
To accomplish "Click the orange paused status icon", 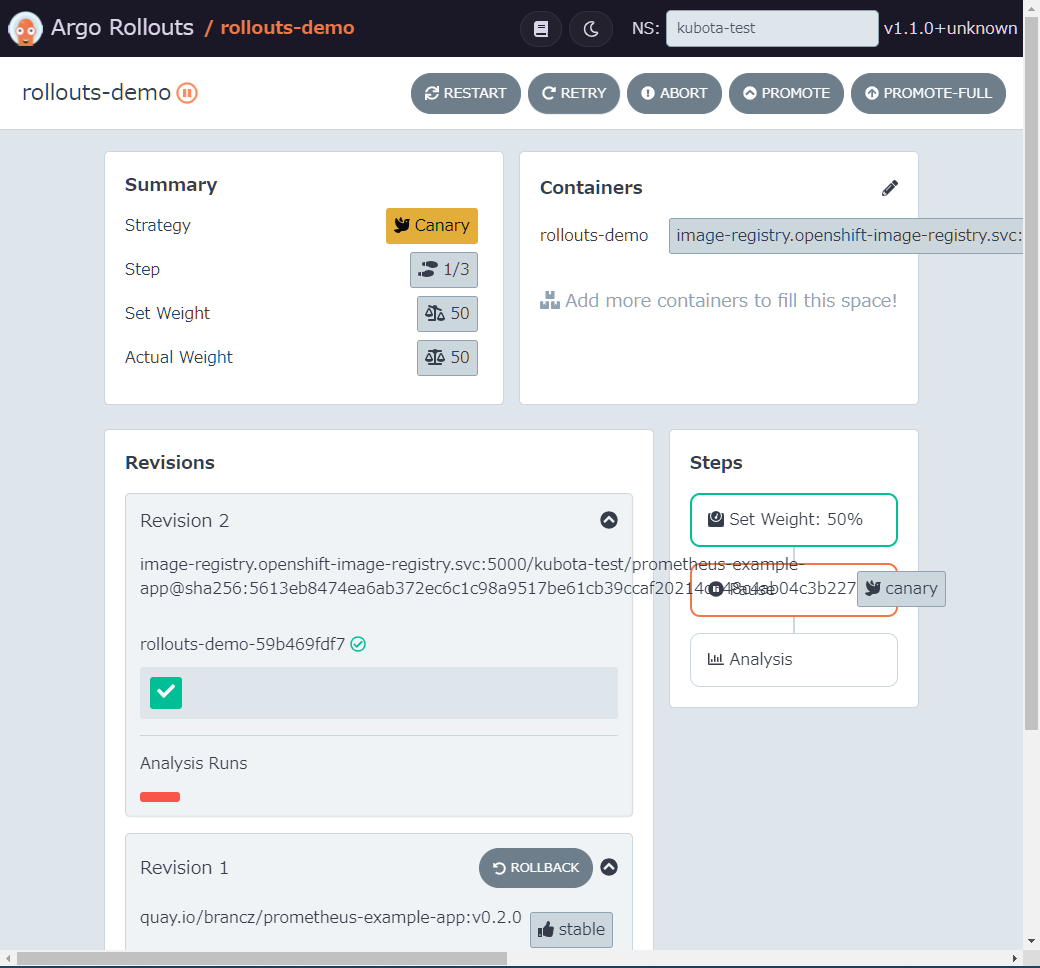I will 187,93.
